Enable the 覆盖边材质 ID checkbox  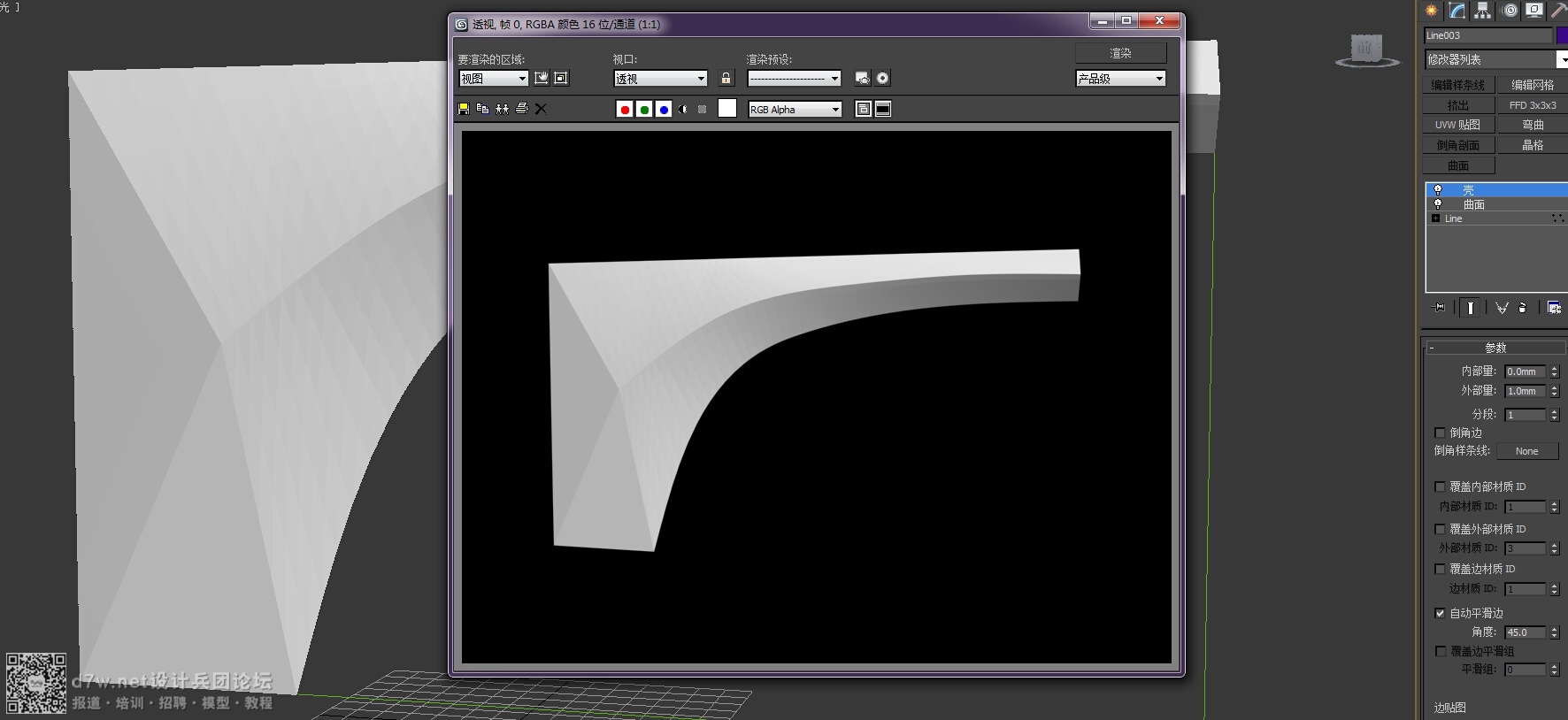[x=1440, y=569]
